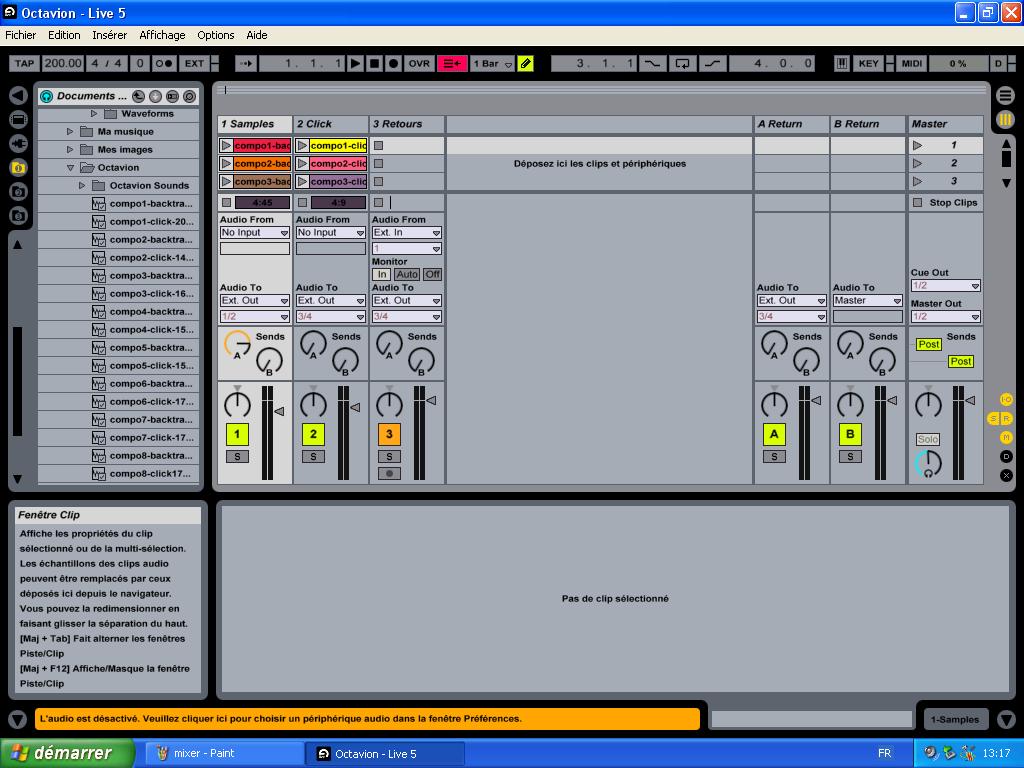Viewport: 1024px width, 768px height.
Task: Open the Fichier menu
Action: pos(21,35)
